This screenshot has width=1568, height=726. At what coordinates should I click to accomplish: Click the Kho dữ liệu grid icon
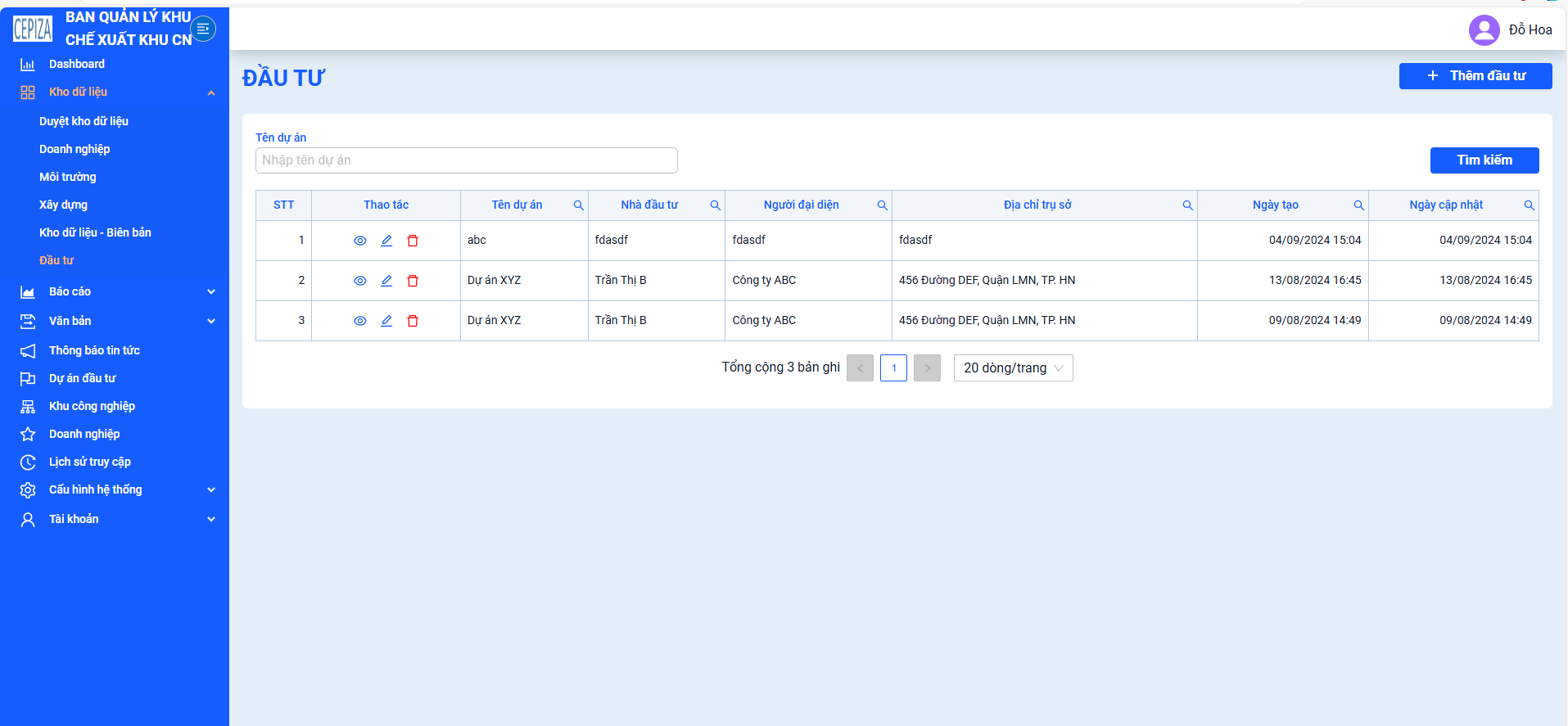(x=28, y=92)
